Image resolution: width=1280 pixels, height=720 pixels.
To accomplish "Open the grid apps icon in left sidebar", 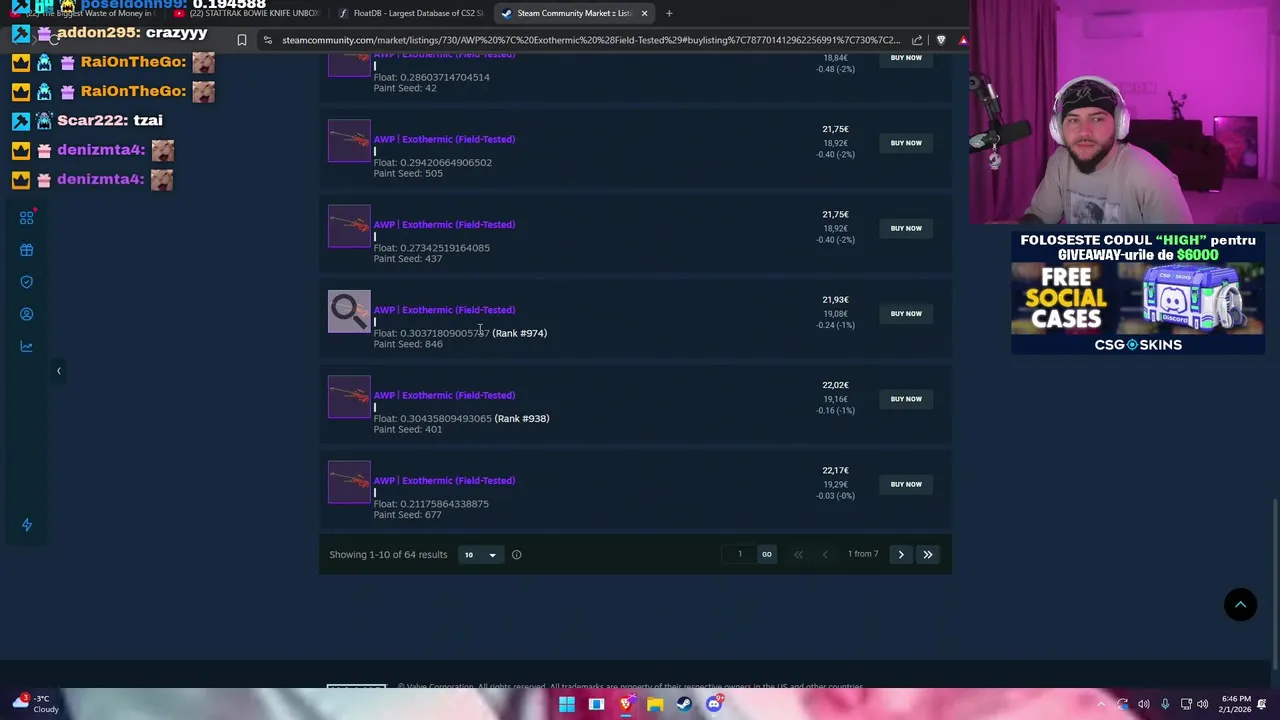I will 27,217.
